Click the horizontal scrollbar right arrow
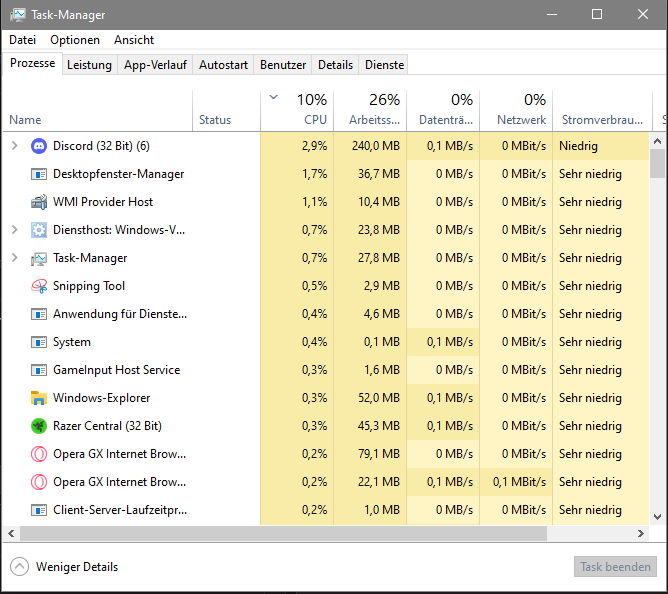The width and height of the screenshot is (668, 594). [641, 533]
